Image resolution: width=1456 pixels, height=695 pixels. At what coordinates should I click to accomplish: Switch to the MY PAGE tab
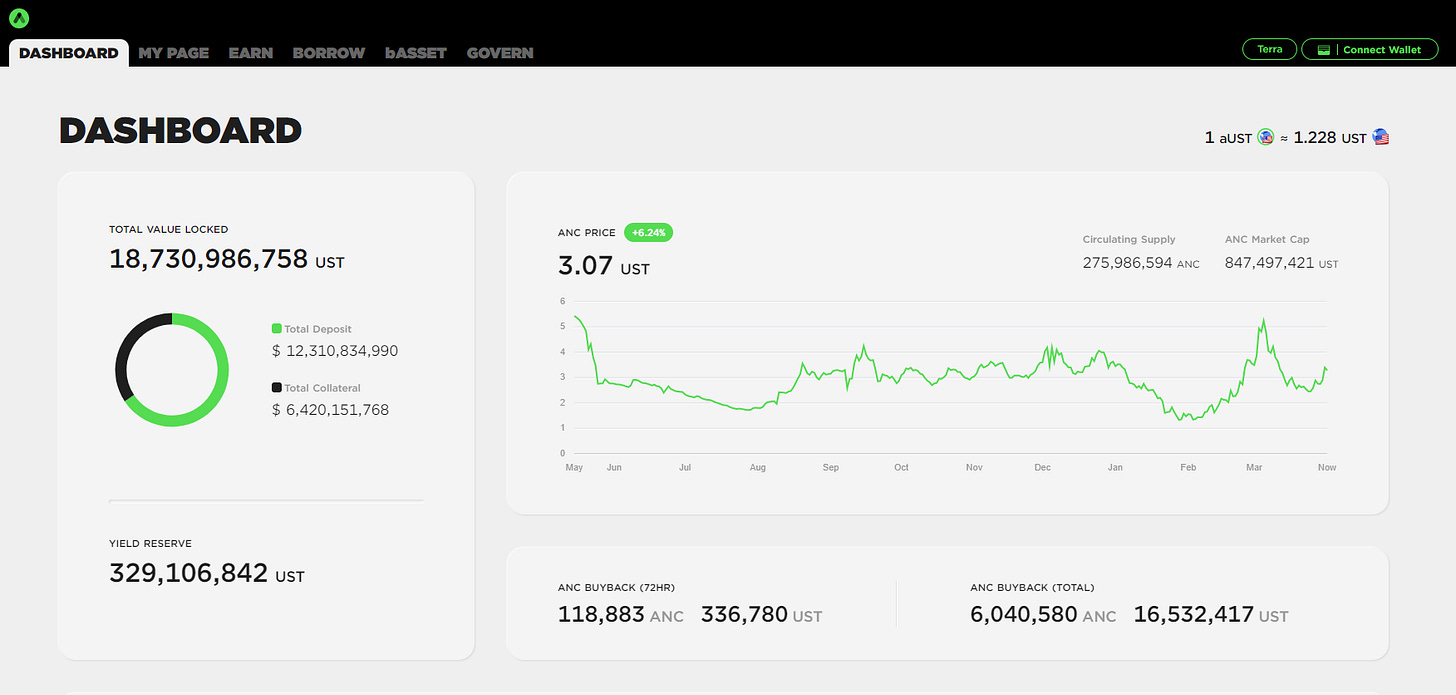174,53
